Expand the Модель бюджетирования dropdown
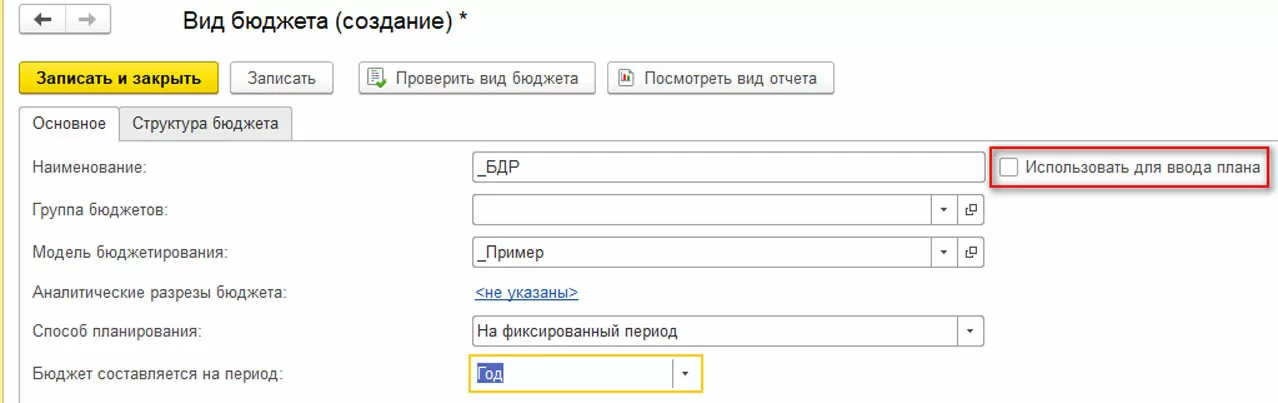This screenshot has height=403, width=1278. pyautogui.click(x=943, y=251)
